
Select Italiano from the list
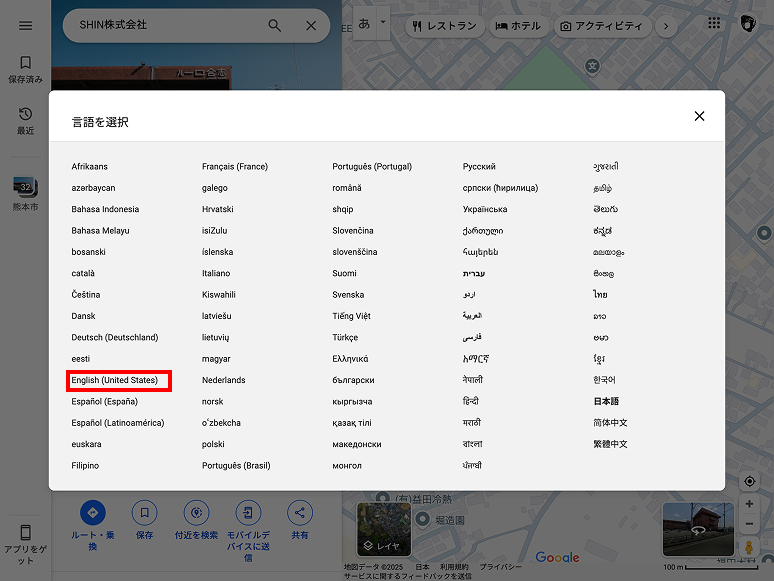(x=216, y=273)
